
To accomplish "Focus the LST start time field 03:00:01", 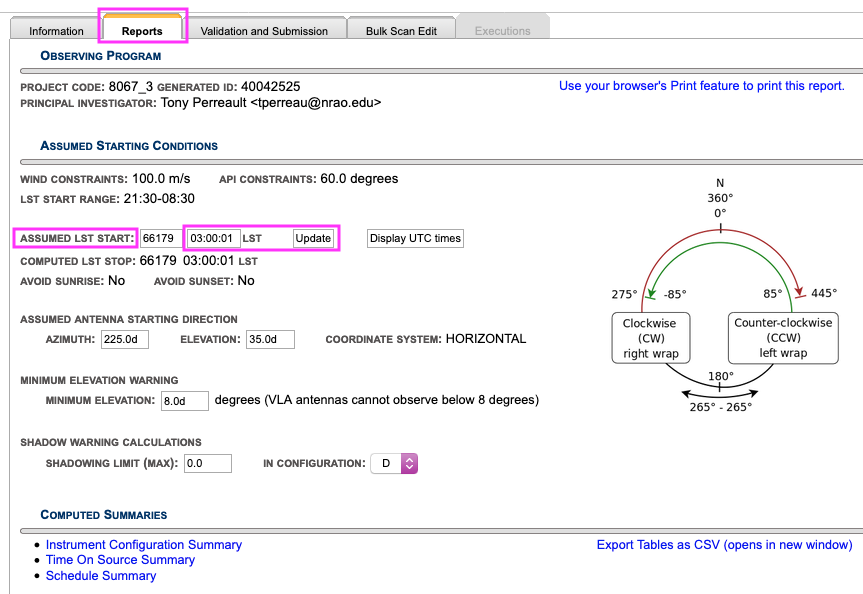I will coord(213,238).
